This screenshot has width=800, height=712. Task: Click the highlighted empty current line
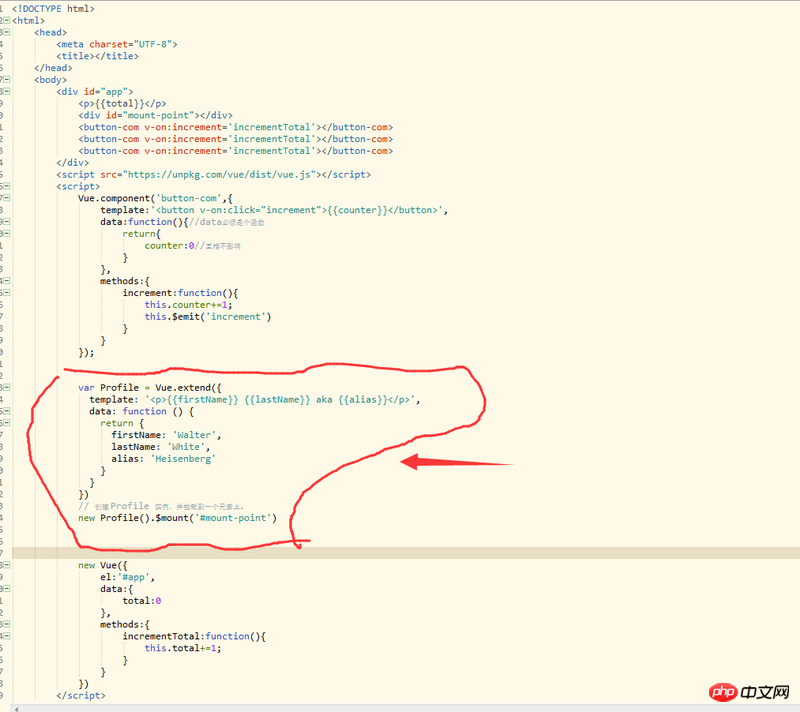[406, 553]
